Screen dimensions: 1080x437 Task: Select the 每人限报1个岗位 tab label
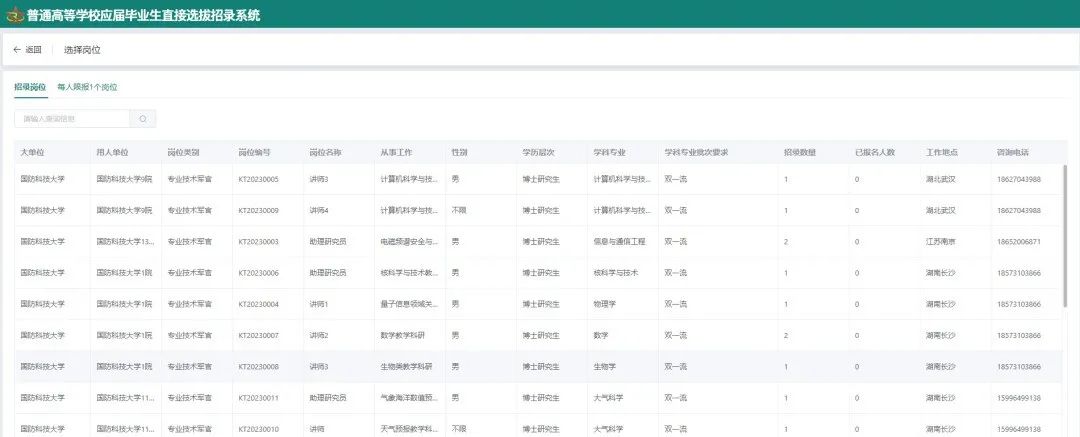click(x=87, y=87)
